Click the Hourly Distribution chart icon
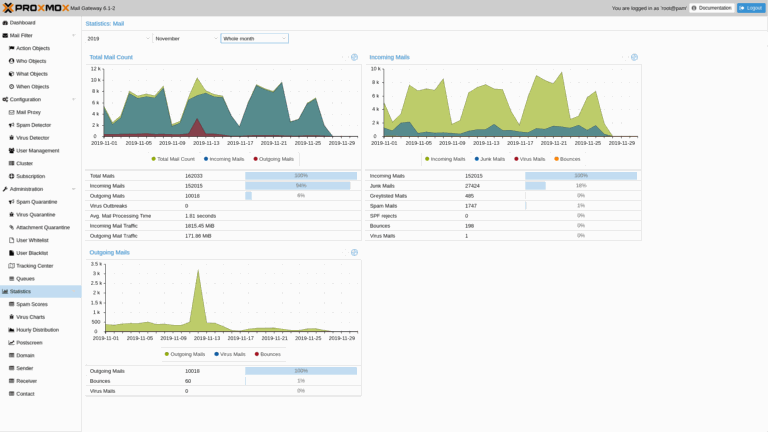This screenshot has height=432, width=768. coord(11,330)
